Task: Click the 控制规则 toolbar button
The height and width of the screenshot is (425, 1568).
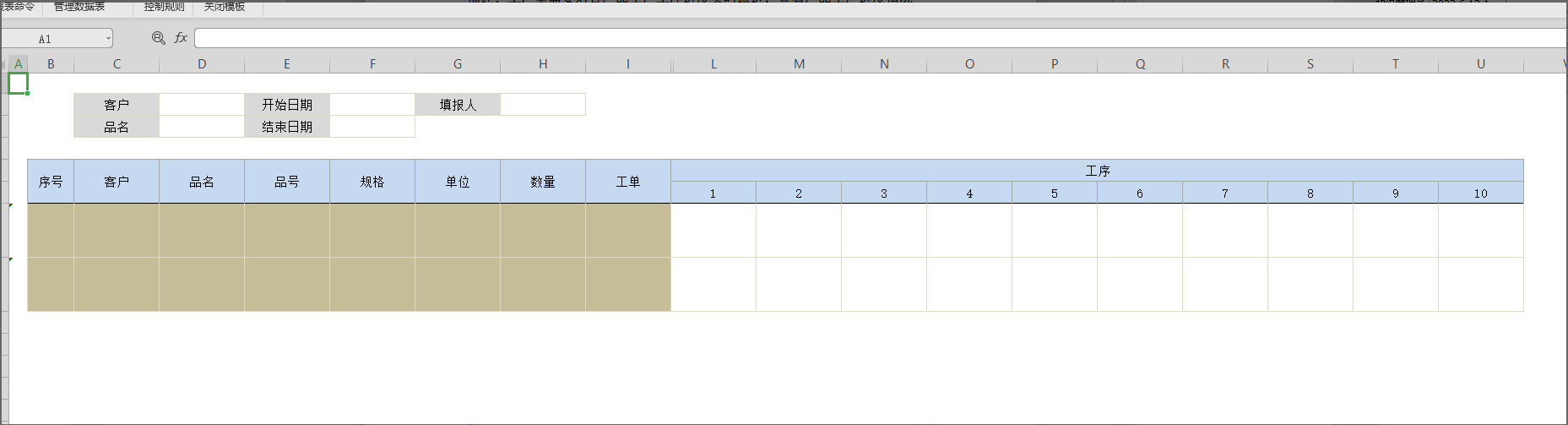Action: pyautogui.click(x=164, y=7)
